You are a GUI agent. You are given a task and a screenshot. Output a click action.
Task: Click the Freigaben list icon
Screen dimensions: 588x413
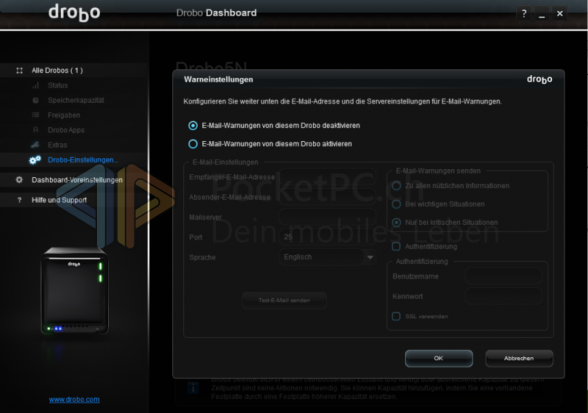(36, 115)
